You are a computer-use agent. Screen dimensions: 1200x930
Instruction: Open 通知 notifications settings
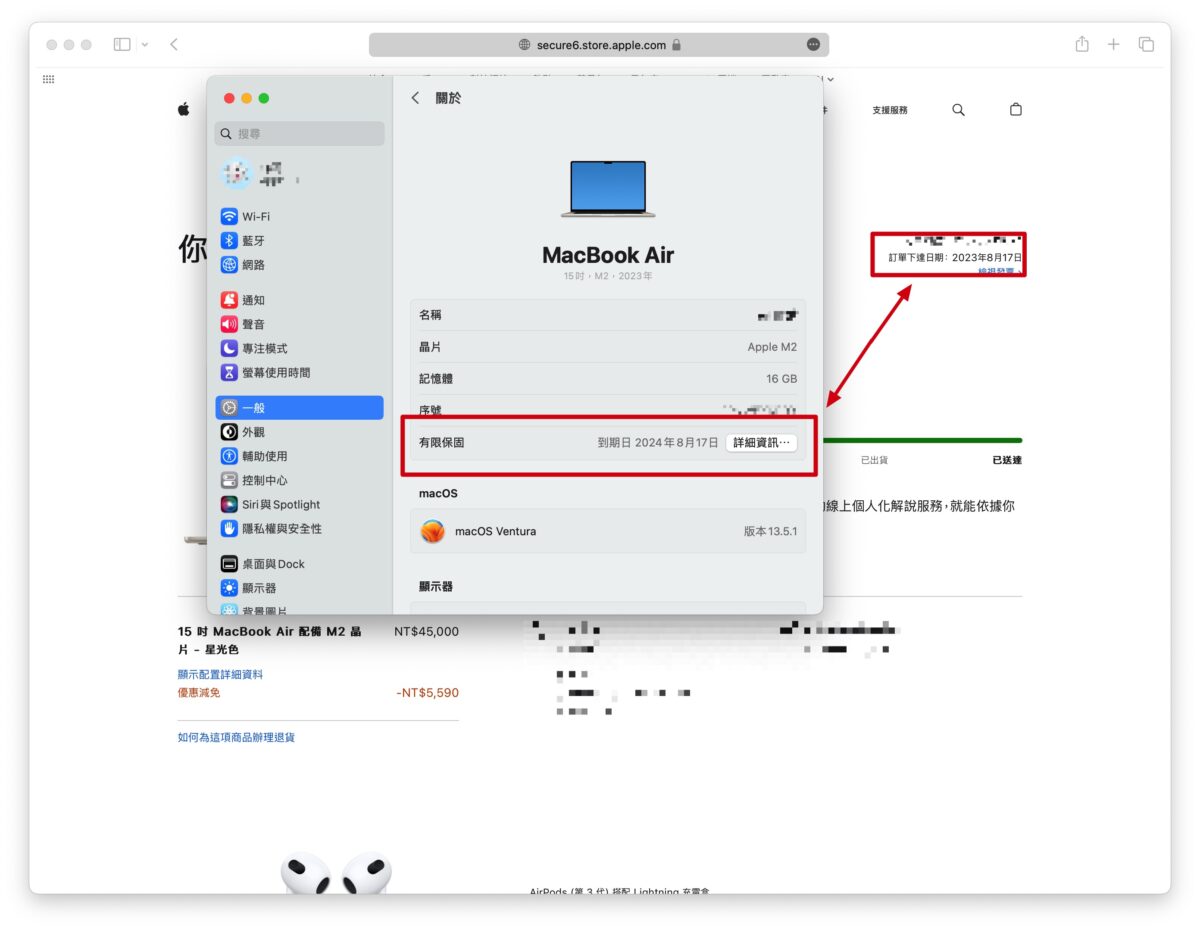point(299,300)
